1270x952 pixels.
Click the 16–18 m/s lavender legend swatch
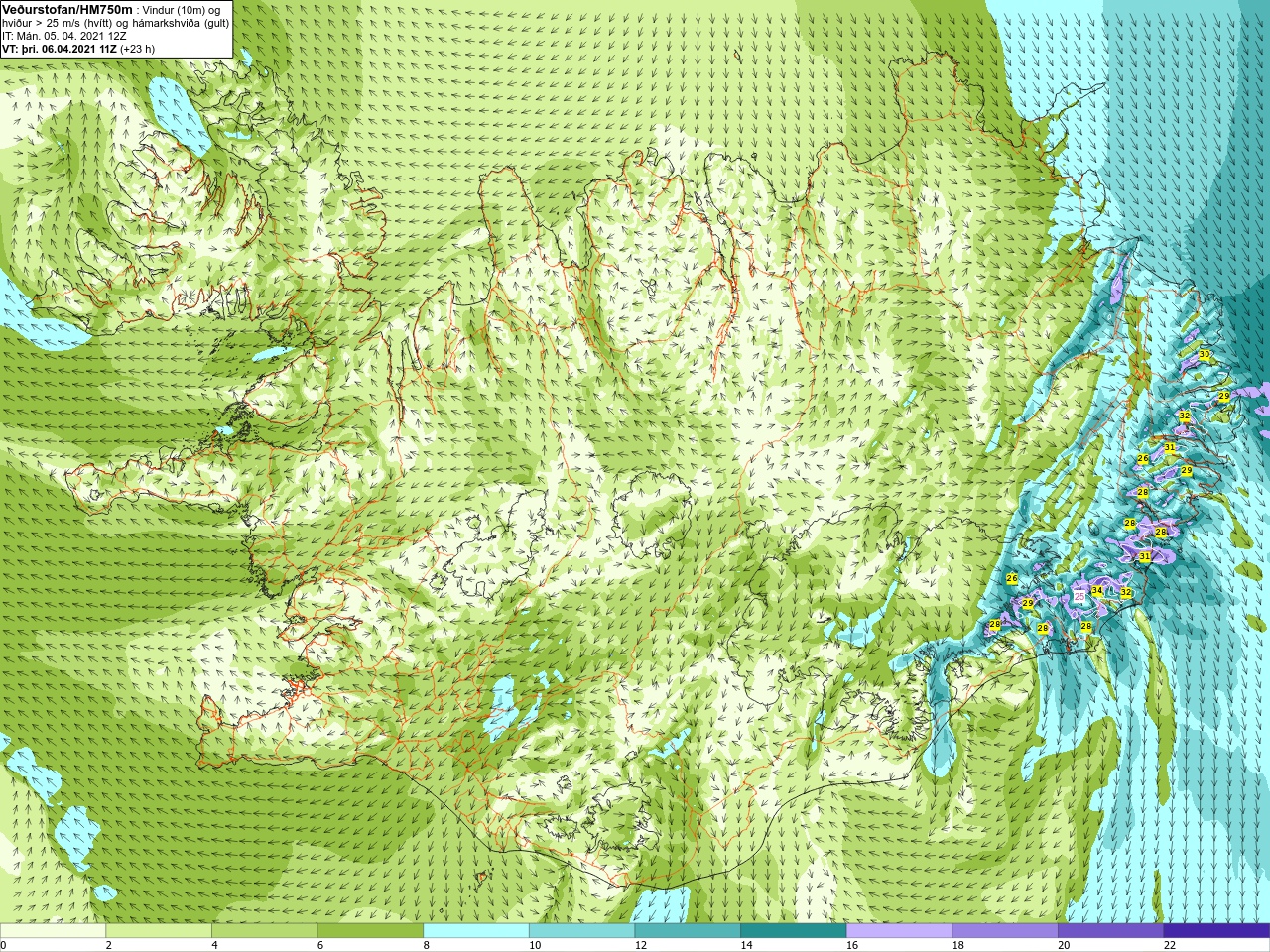click(x=900, y=931)
